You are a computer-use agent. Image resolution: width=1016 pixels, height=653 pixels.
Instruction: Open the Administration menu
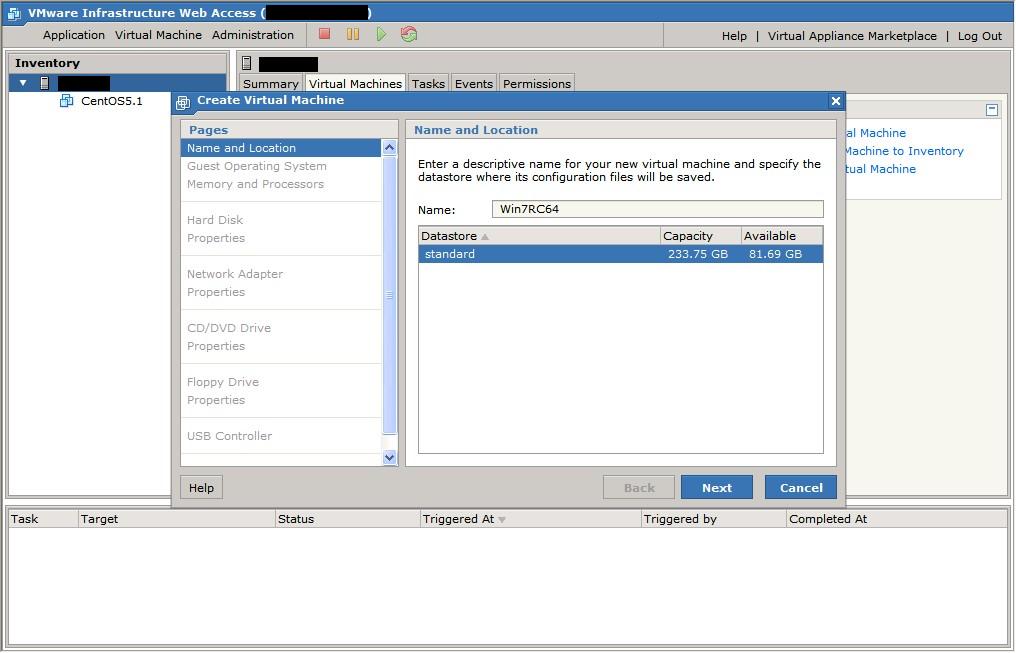[x=253, y=35]
